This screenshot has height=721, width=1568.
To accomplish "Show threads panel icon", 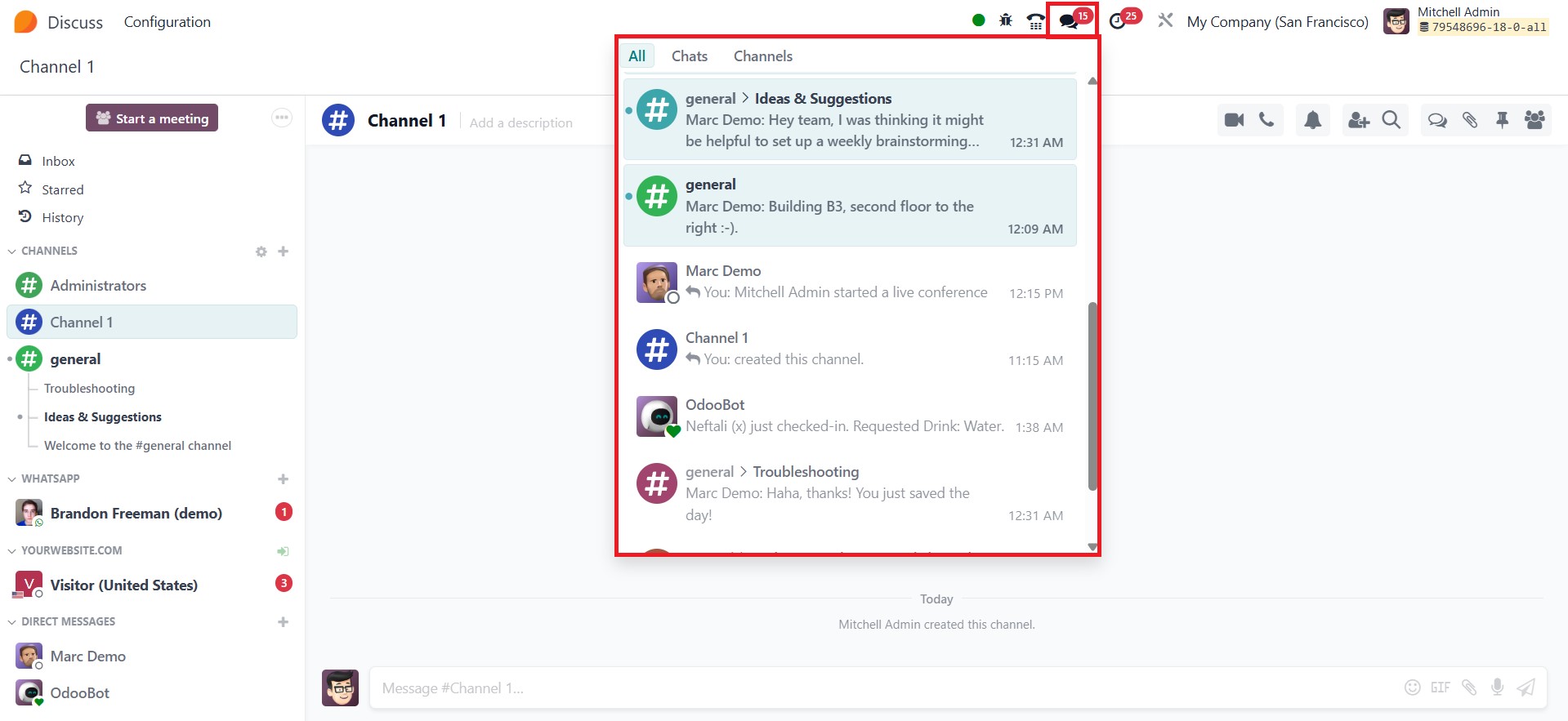I will coord(1437,120).
